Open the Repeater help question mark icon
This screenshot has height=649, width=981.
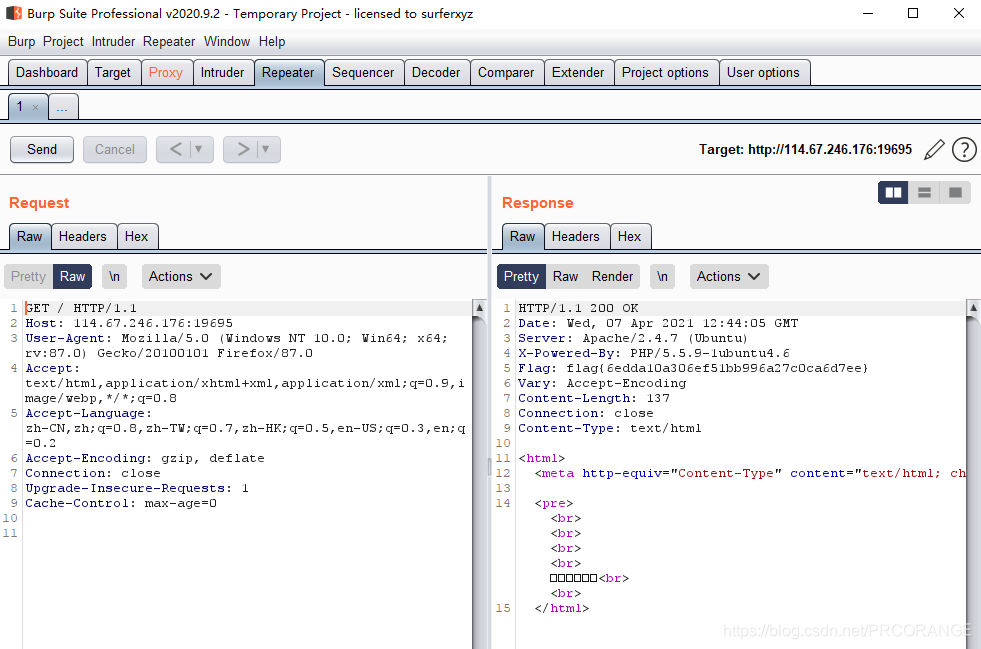(x=964, y=150)
